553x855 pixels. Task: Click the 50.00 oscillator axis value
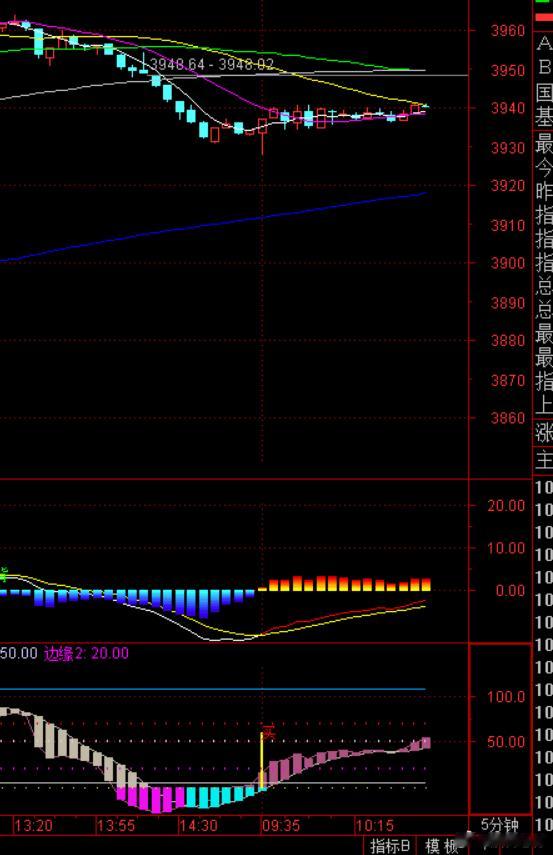tap(506, 742)
